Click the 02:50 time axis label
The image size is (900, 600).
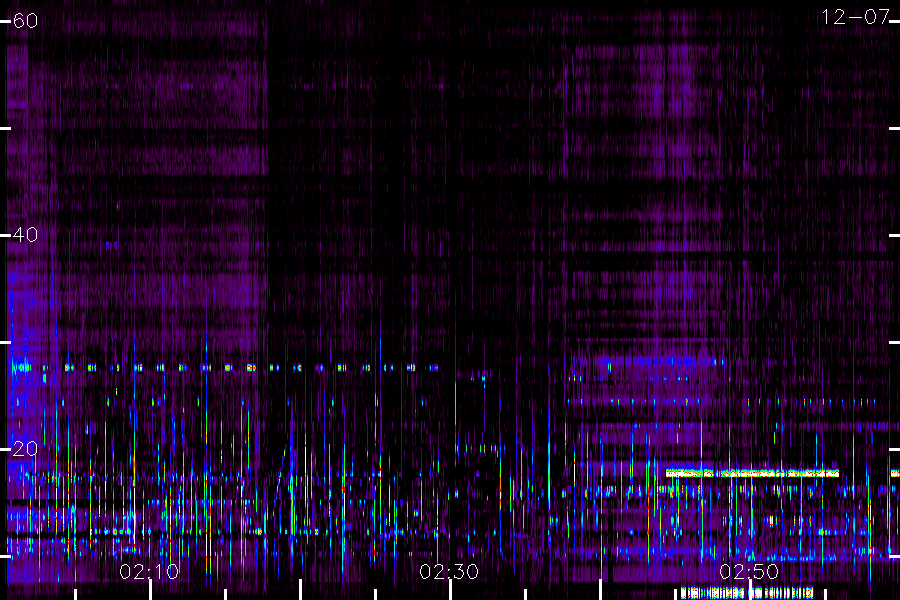click(749, 572)
